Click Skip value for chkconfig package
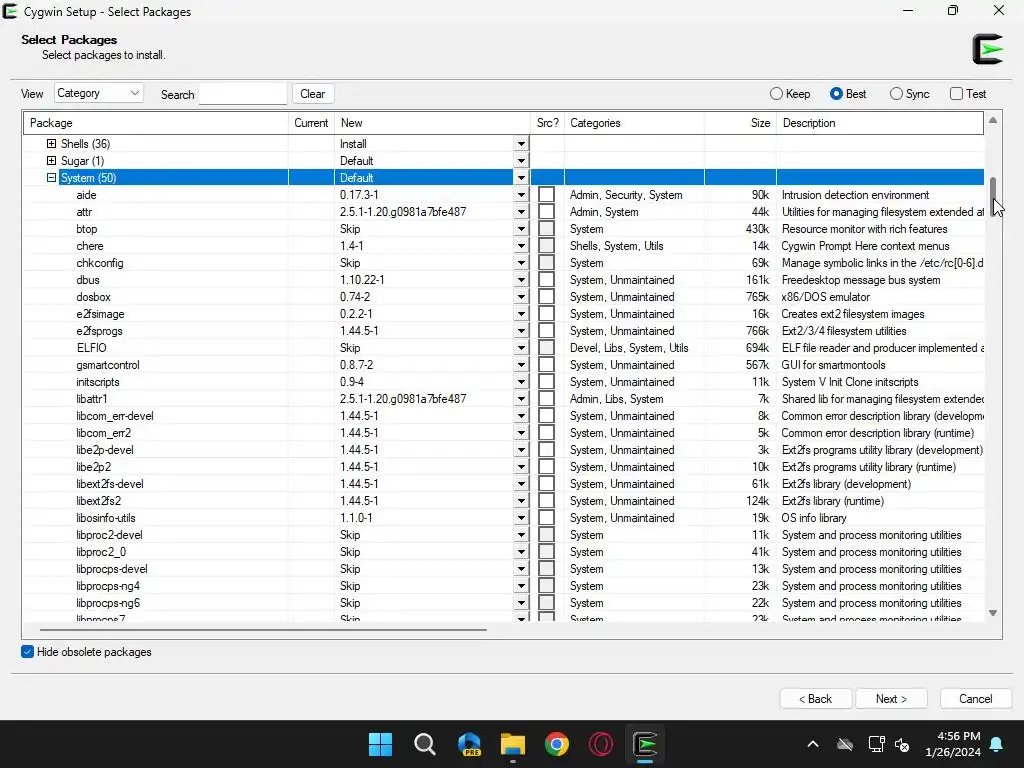This screenshot has width=1024, height=768. 350,263
